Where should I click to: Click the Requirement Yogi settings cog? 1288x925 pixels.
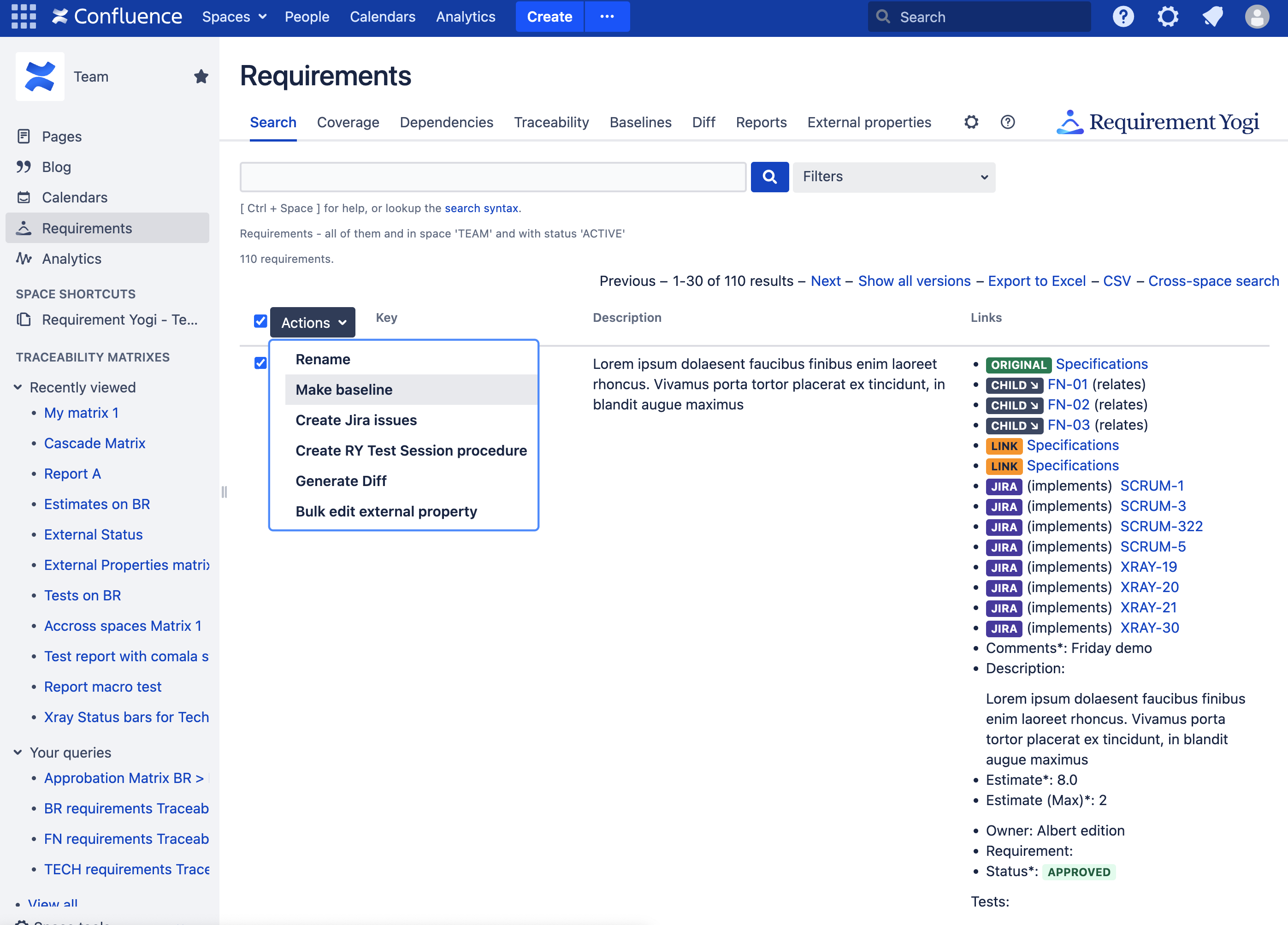point(971,122)
